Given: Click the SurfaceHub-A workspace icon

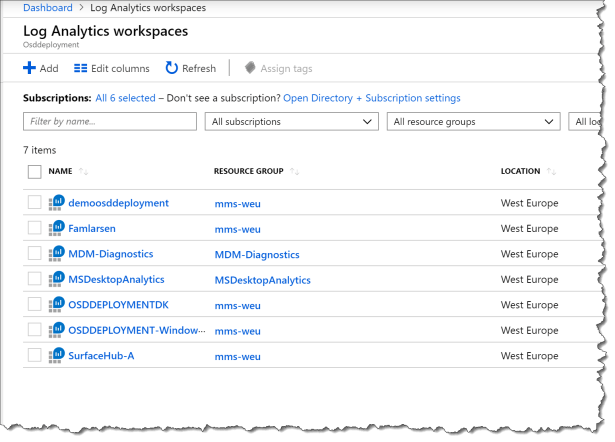Looking at the screenshot, I should click(56, 356).
